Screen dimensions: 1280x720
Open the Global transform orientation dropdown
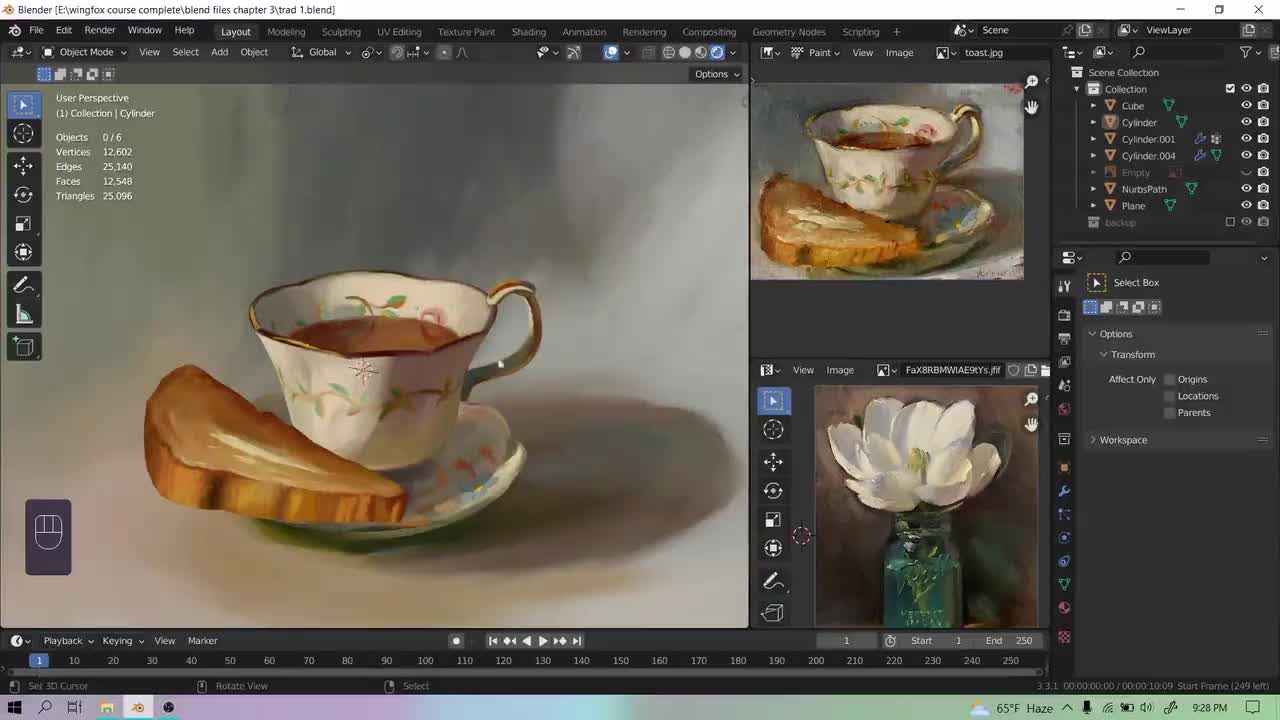point(322,52)
